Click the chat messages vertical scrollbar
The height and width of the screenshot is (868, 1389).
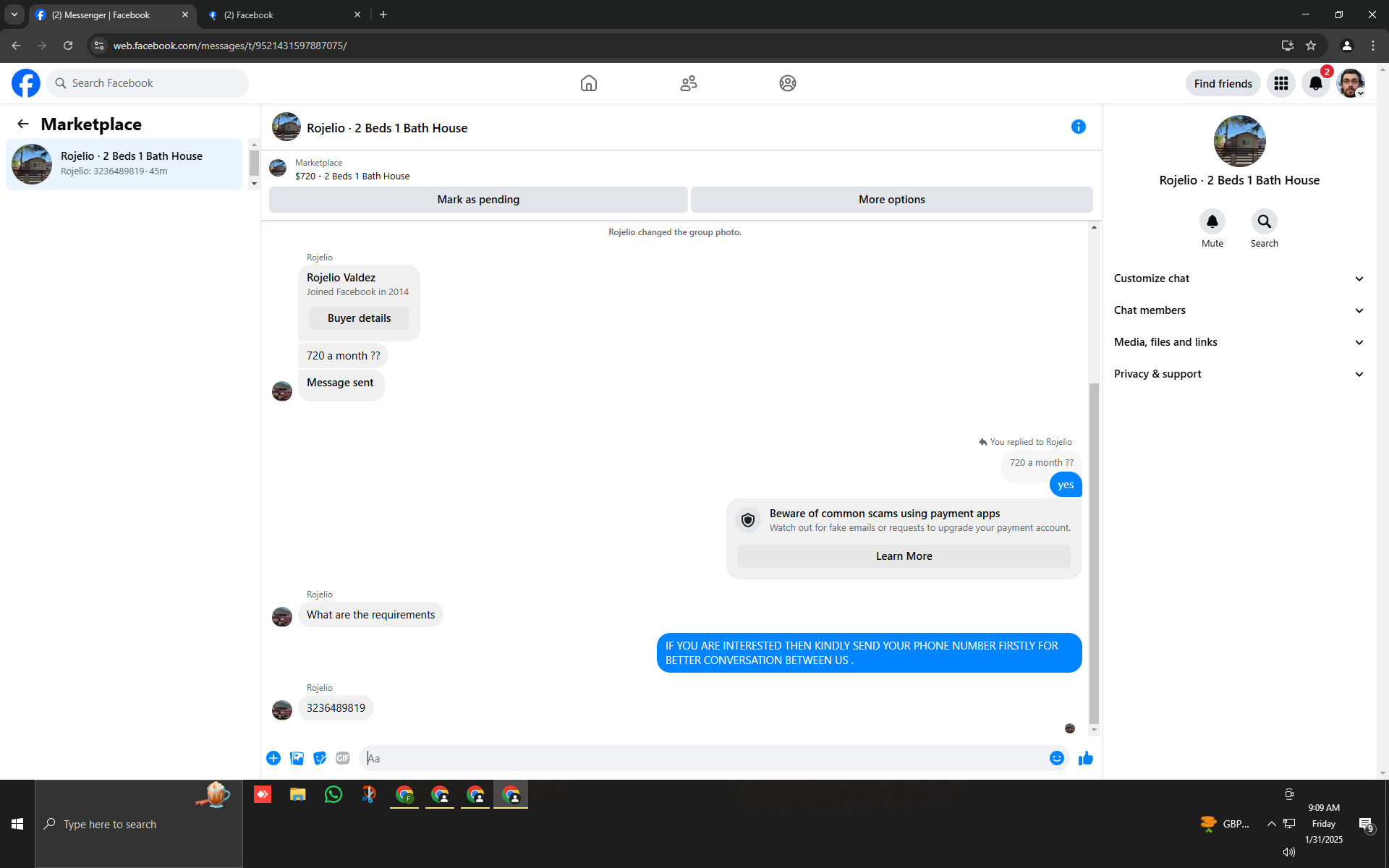tap(1094, 553)
